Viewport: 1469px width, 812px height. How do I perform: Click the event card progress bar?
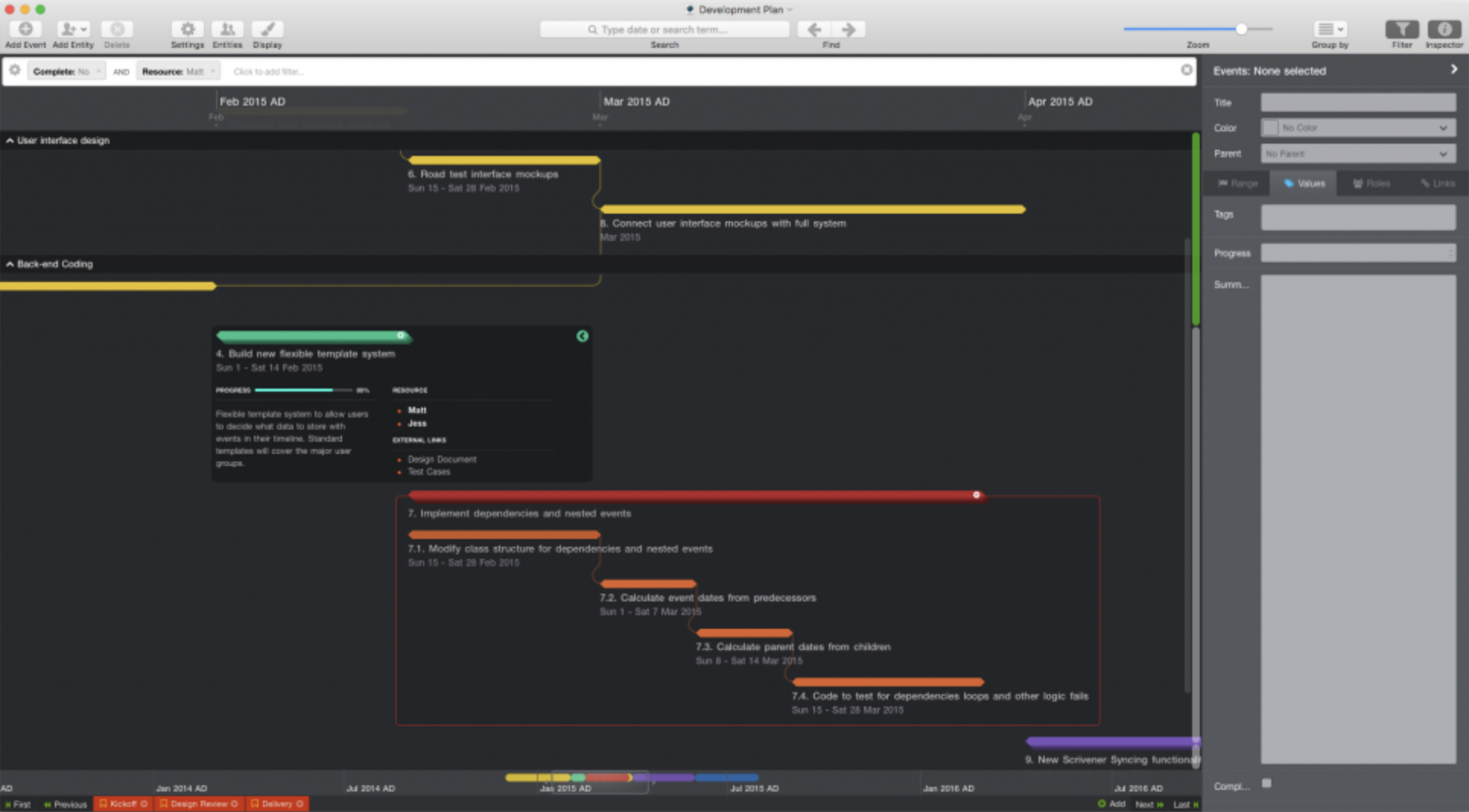303,390
